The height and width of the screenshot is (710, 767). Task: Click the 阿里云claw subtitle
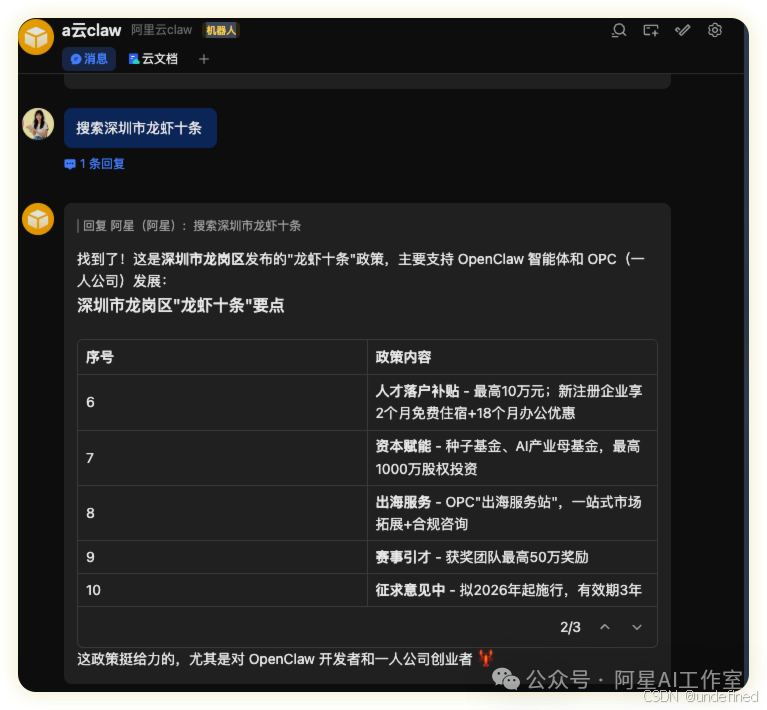162,30
